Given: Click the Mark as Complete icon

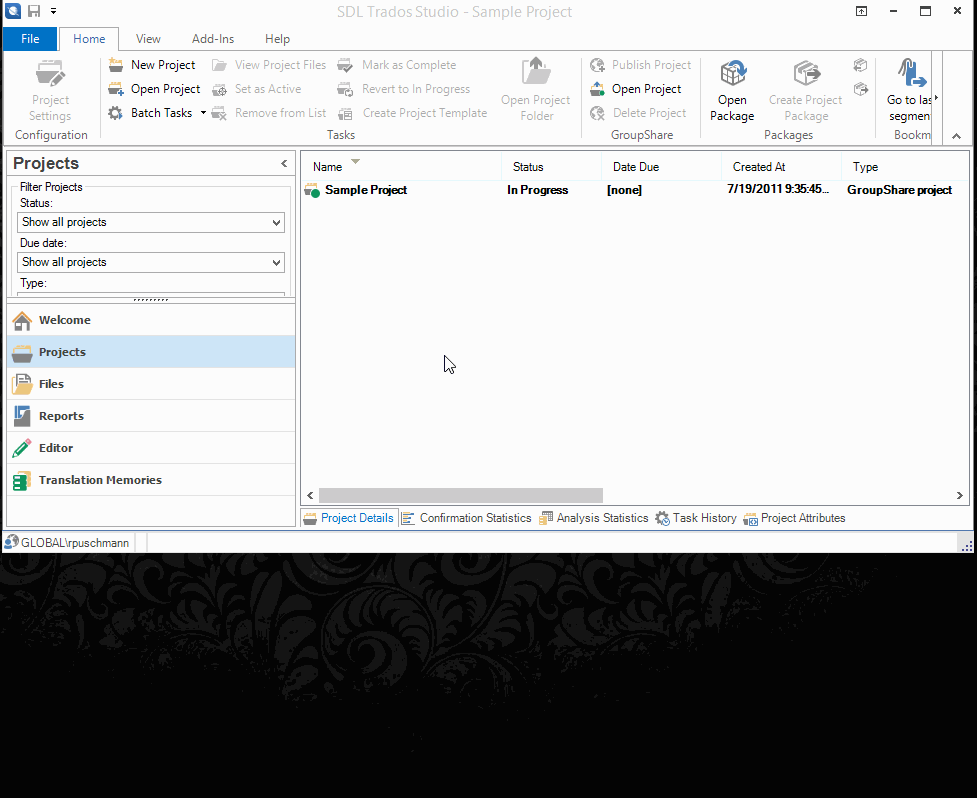Looking at the screenshot, I should (345, 65).
